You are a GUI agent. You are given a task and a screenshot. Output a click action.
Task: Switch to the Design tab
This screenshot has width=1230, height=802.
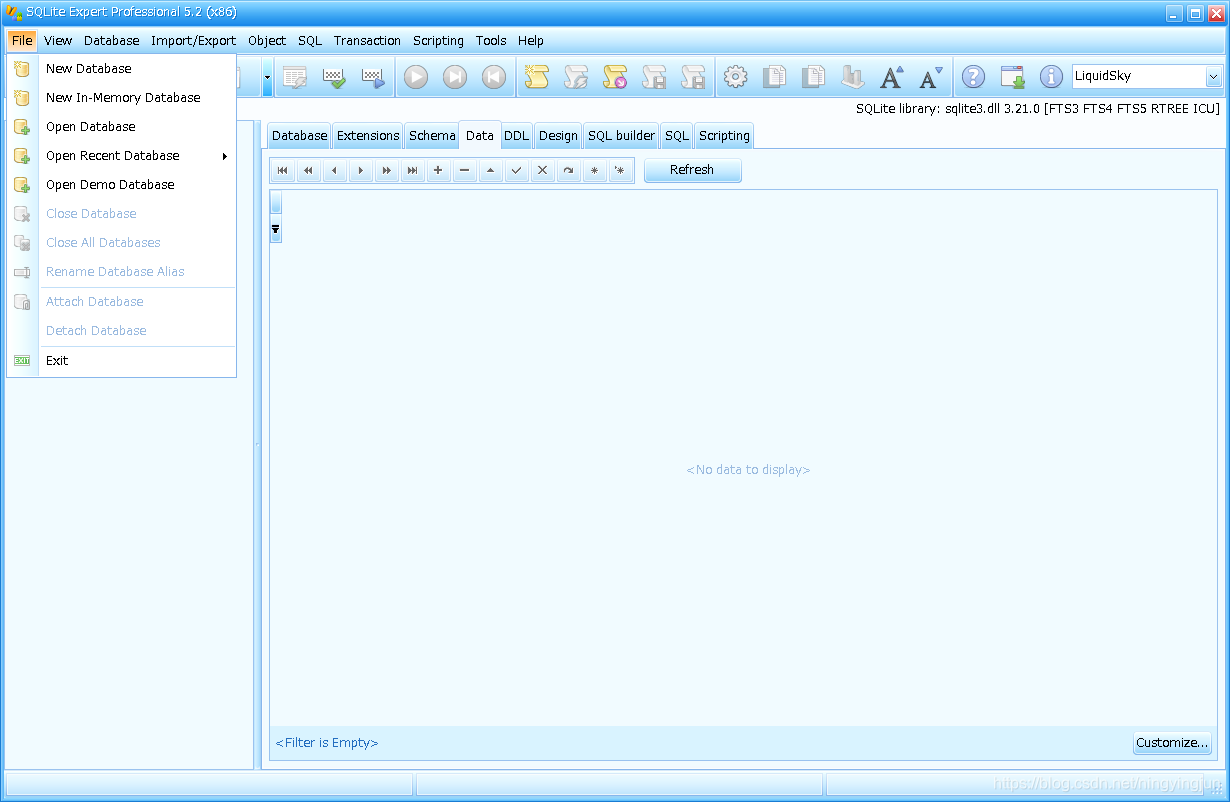[558, 136]
